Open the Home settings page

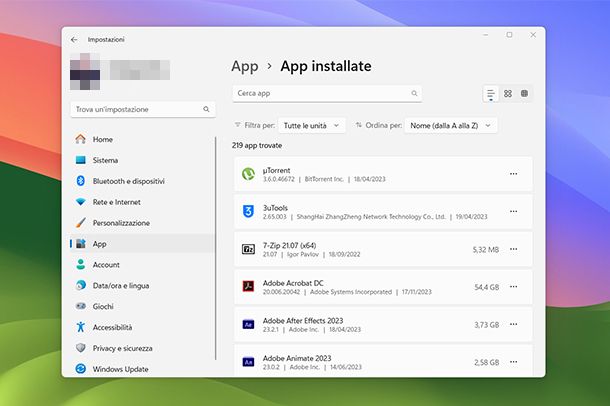(x=142, y=139)
